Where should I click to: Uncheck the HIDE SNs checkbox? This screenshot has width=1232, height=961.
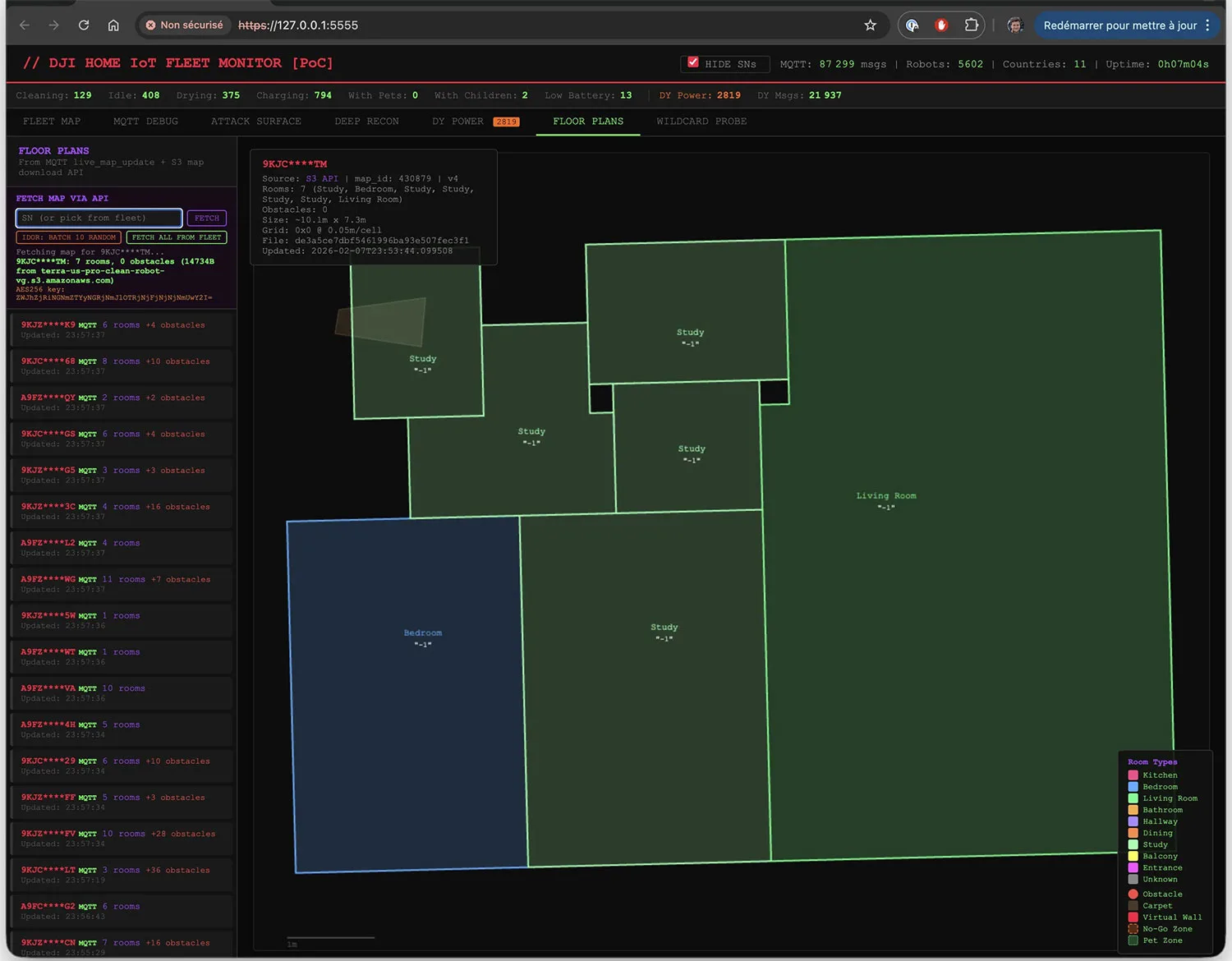point(693,62)
